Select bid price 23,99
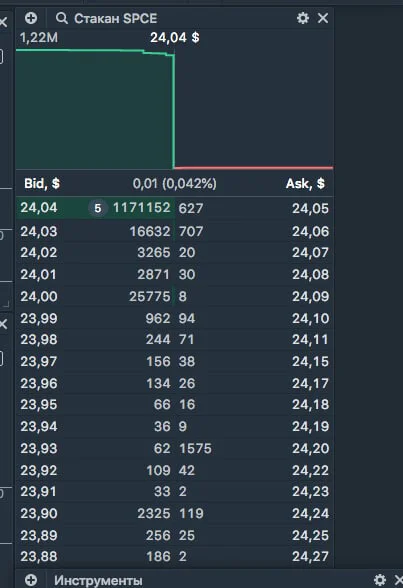This screenshot has height=588, width=403. pyautogui.click(x=39, y=319)
